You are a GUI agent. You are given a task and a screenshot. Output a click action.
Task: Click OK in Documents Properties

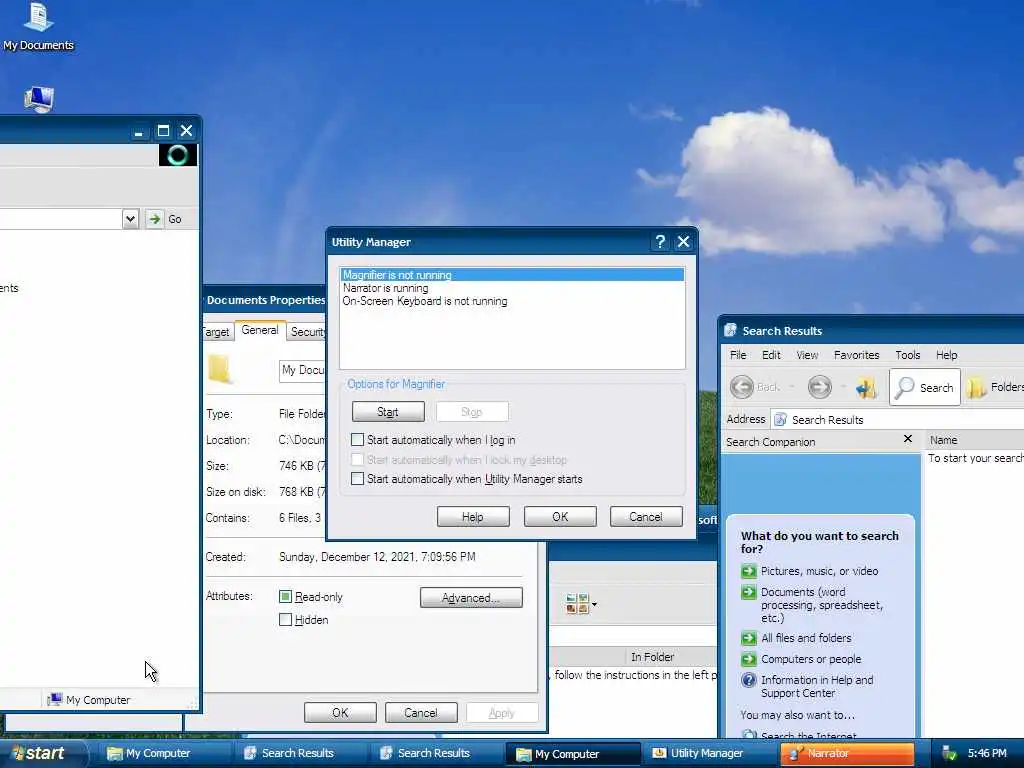coord(340,712)
